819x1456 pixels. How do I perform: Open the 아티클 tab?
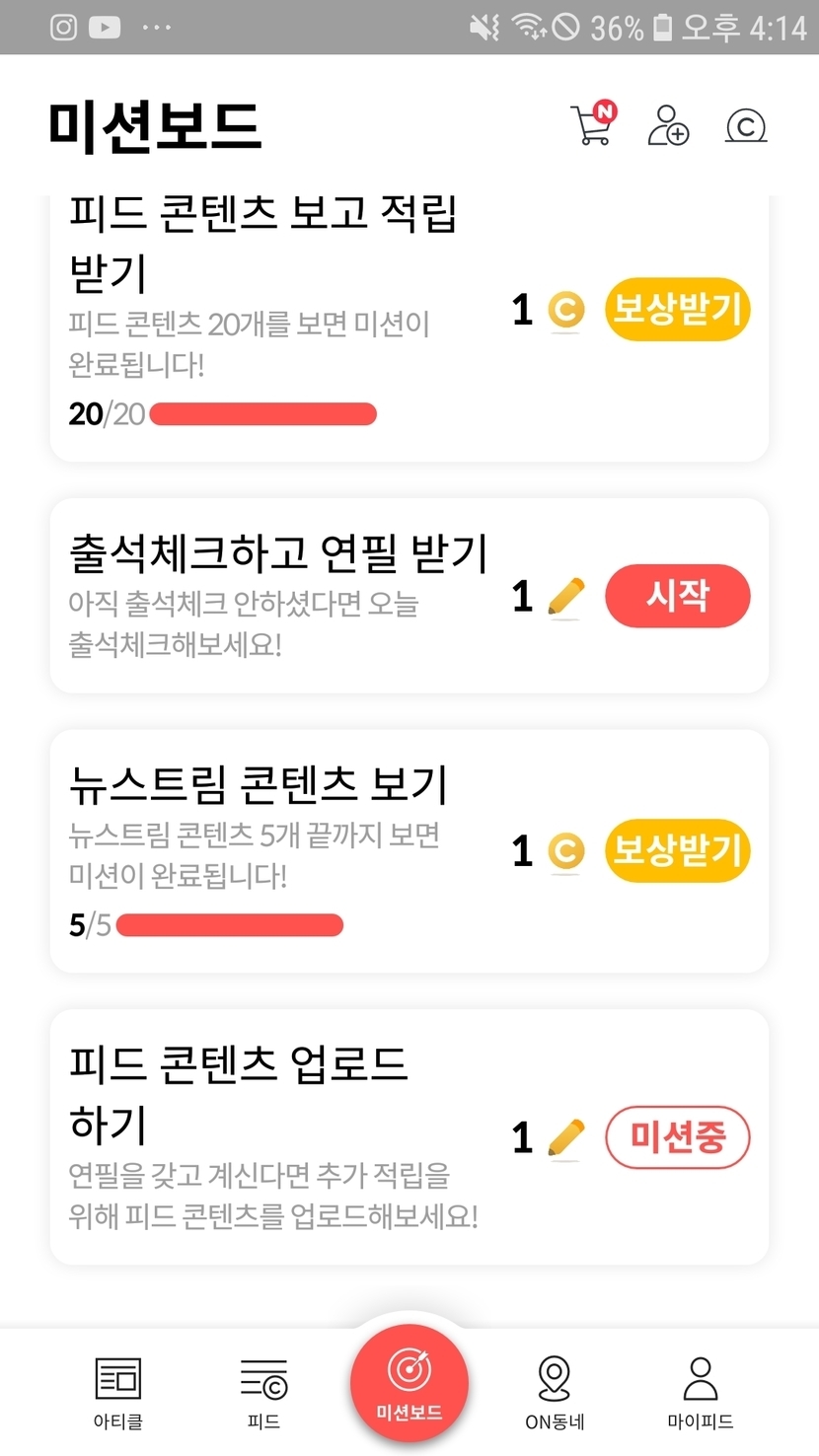117,1391
